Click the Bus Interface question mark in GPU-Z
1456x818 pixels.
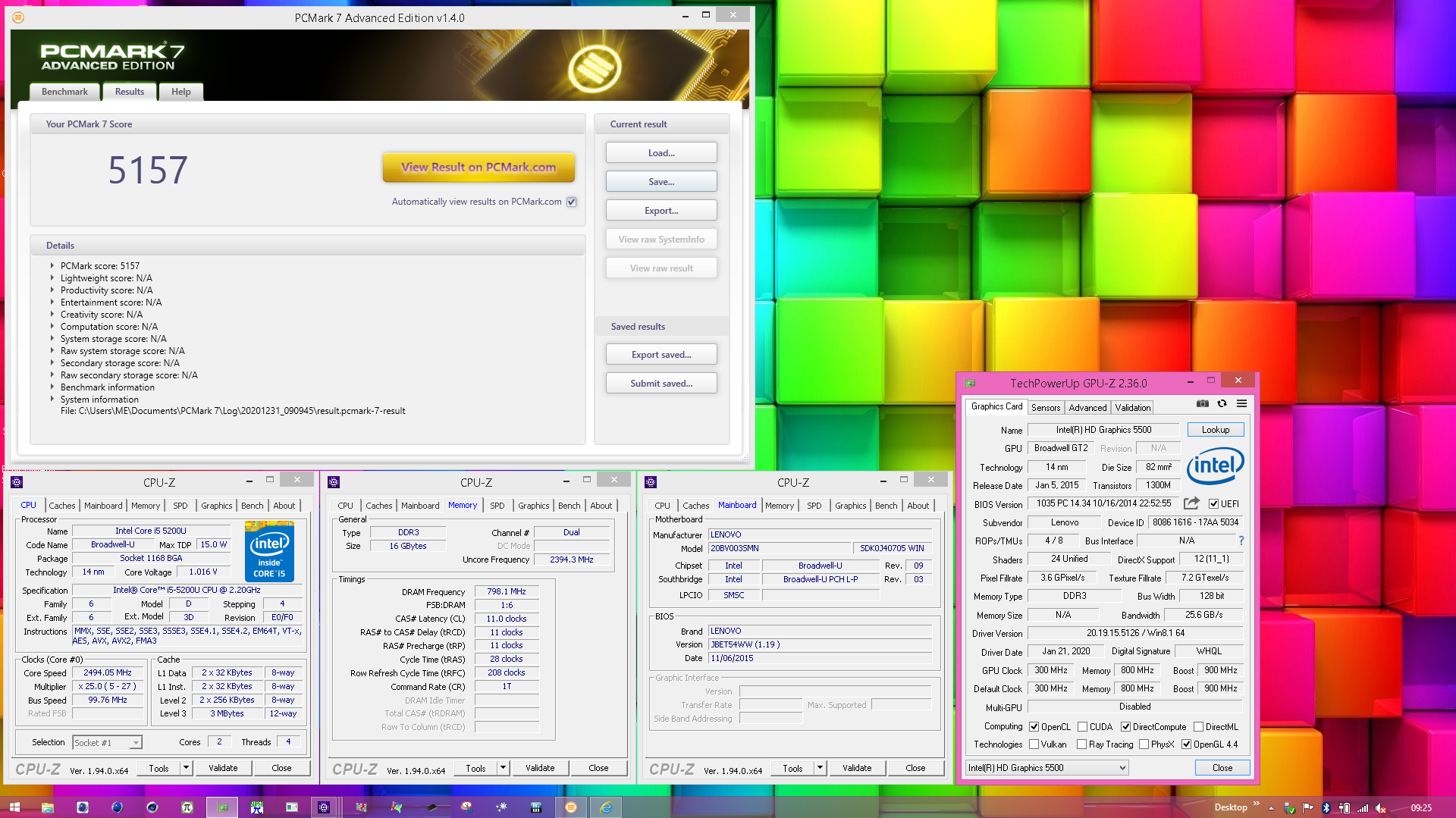tap(1241, 541)
